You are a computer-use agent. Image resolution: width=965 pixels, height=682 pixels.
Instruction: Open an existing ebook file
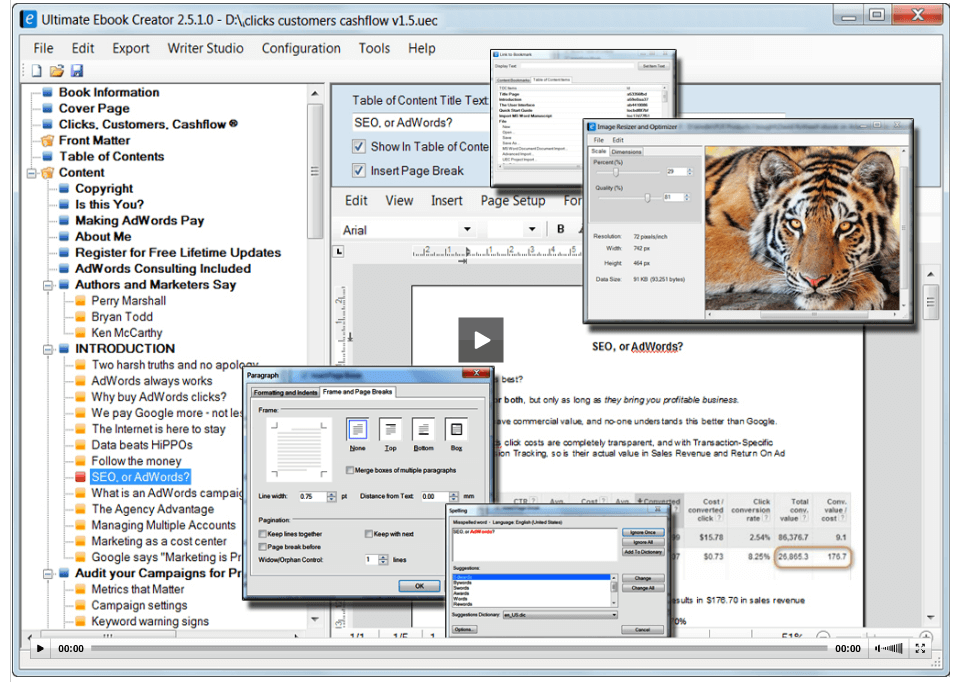(x=57, y=70)
